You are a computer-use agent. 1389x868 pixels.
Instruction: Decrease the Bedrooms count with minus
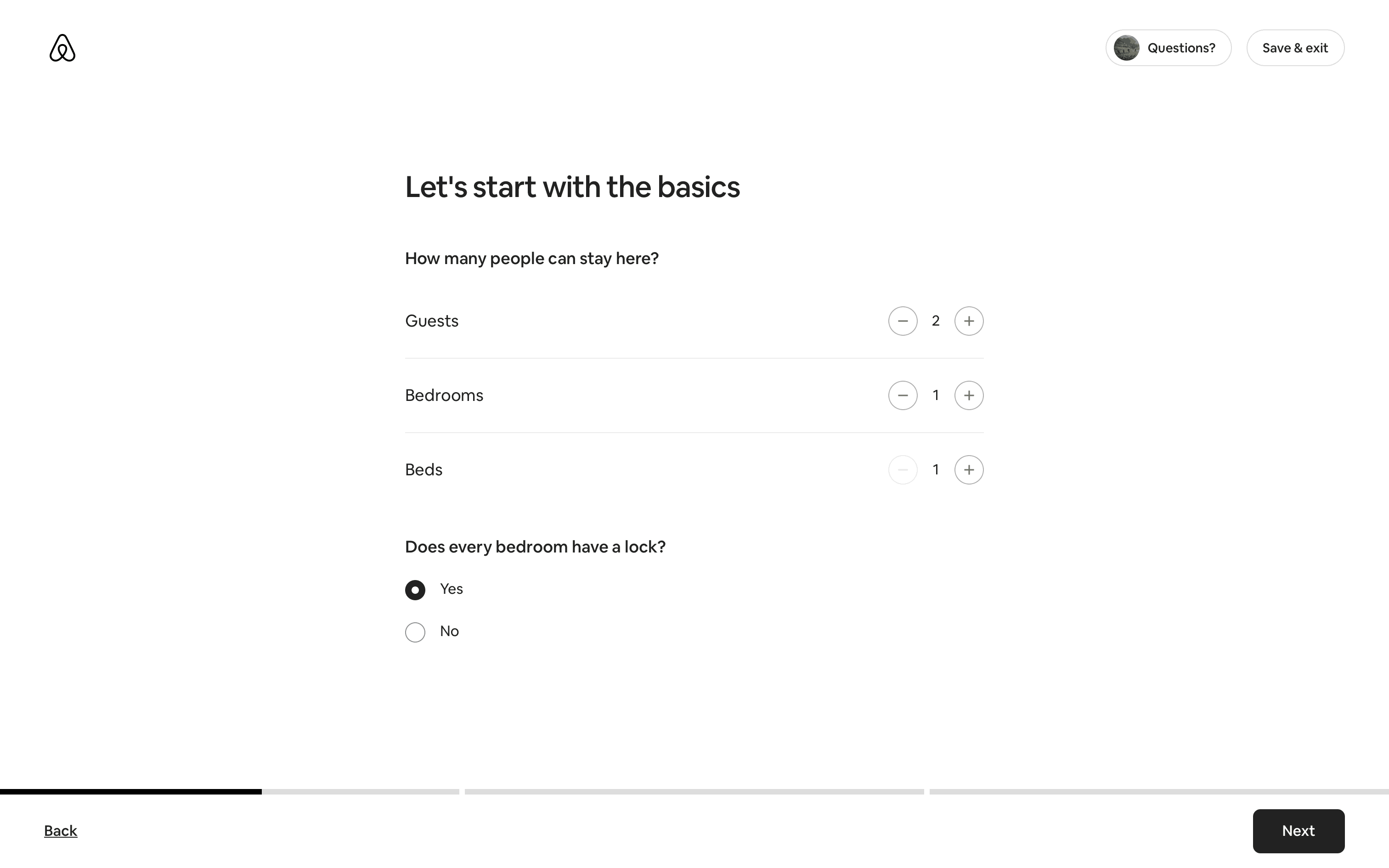coord(902,395)
